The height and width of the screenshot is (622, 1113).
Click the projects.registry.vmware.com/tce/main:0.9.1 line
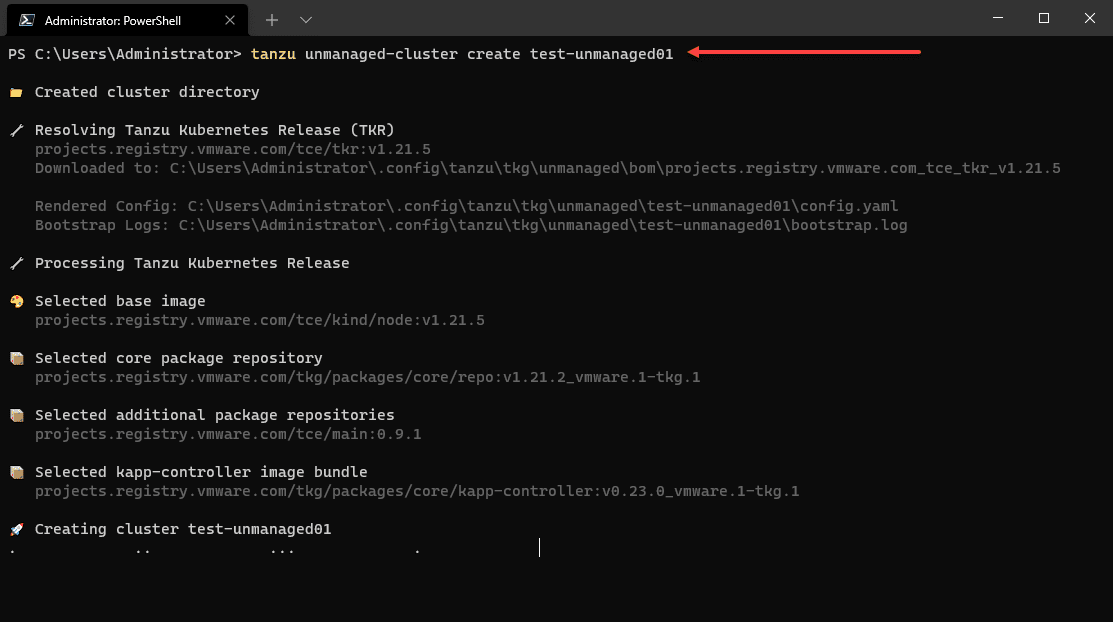(x=228, y=434)
